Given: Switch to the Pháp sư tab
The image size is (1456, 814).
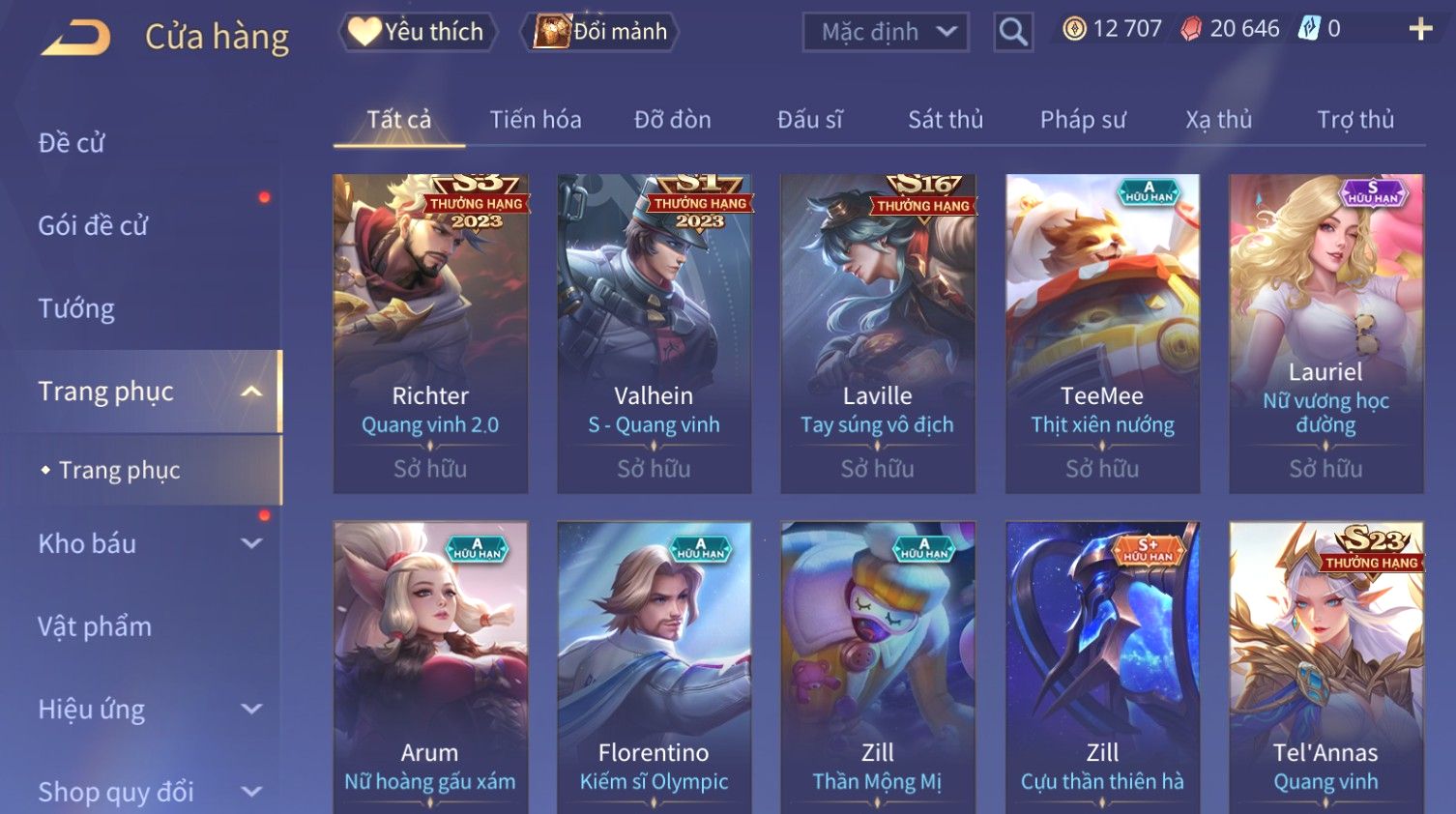Looking at the screenshot, I should (x=1083, y=120).
